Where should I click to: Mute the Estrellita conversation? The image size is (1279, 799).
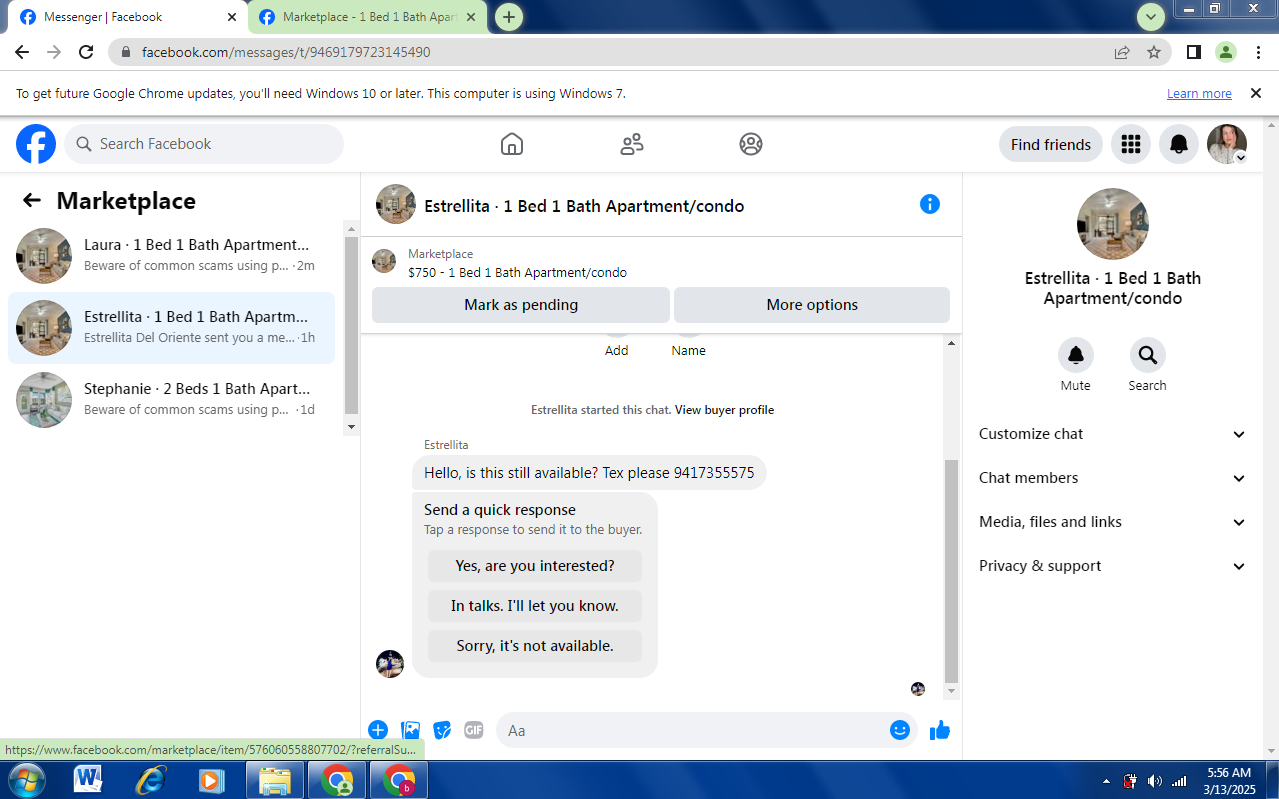click(x=1076, y=355)
